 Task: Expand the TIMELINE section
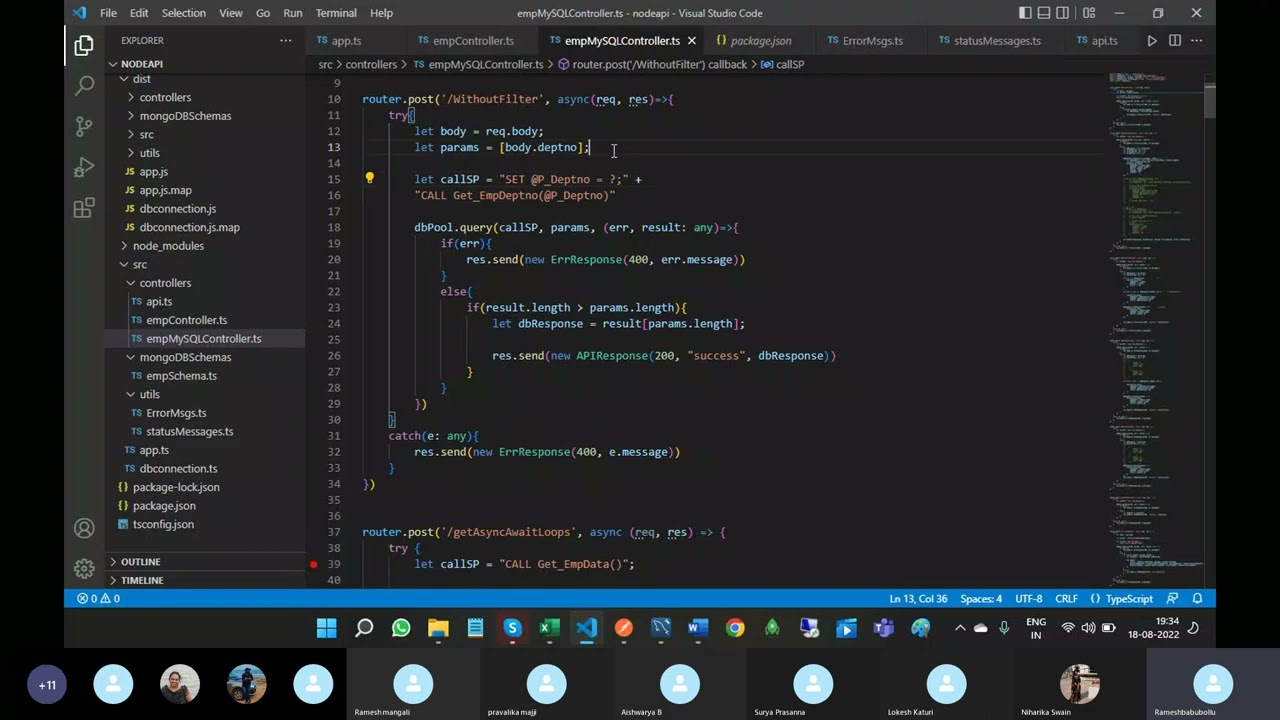pyautogui.click(x=142, y=580)
